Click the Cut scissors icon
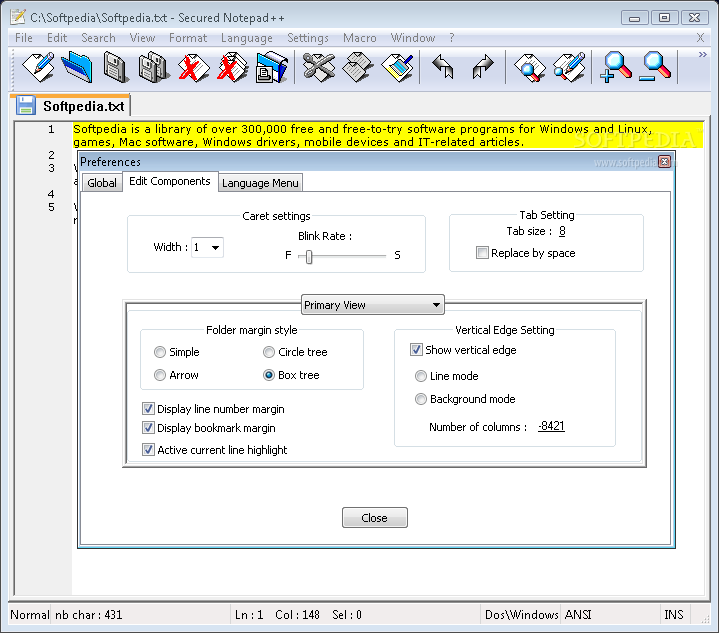 coord(319,67)
